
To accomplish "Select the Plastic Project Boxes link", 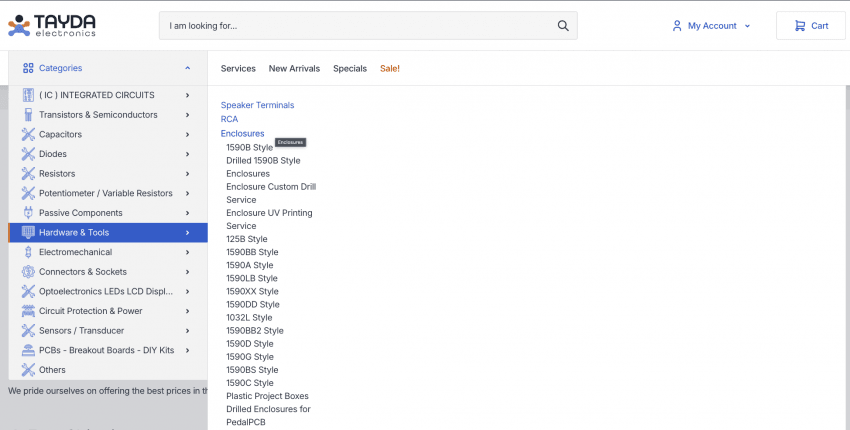I will point(267,396).
